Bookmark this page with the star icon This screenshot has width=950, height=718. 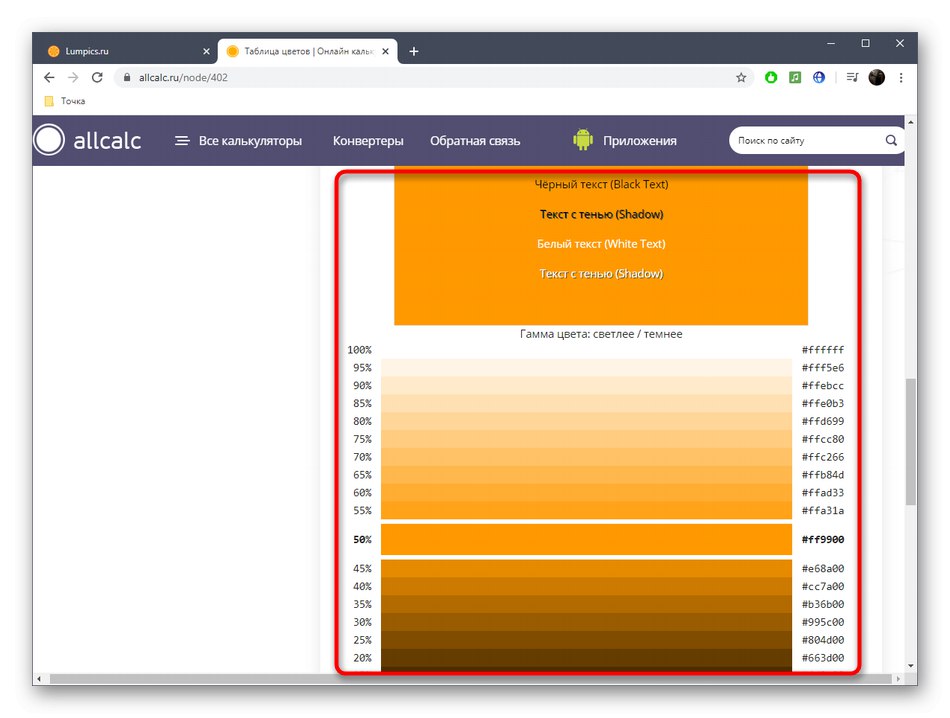(x=740, y=78)
